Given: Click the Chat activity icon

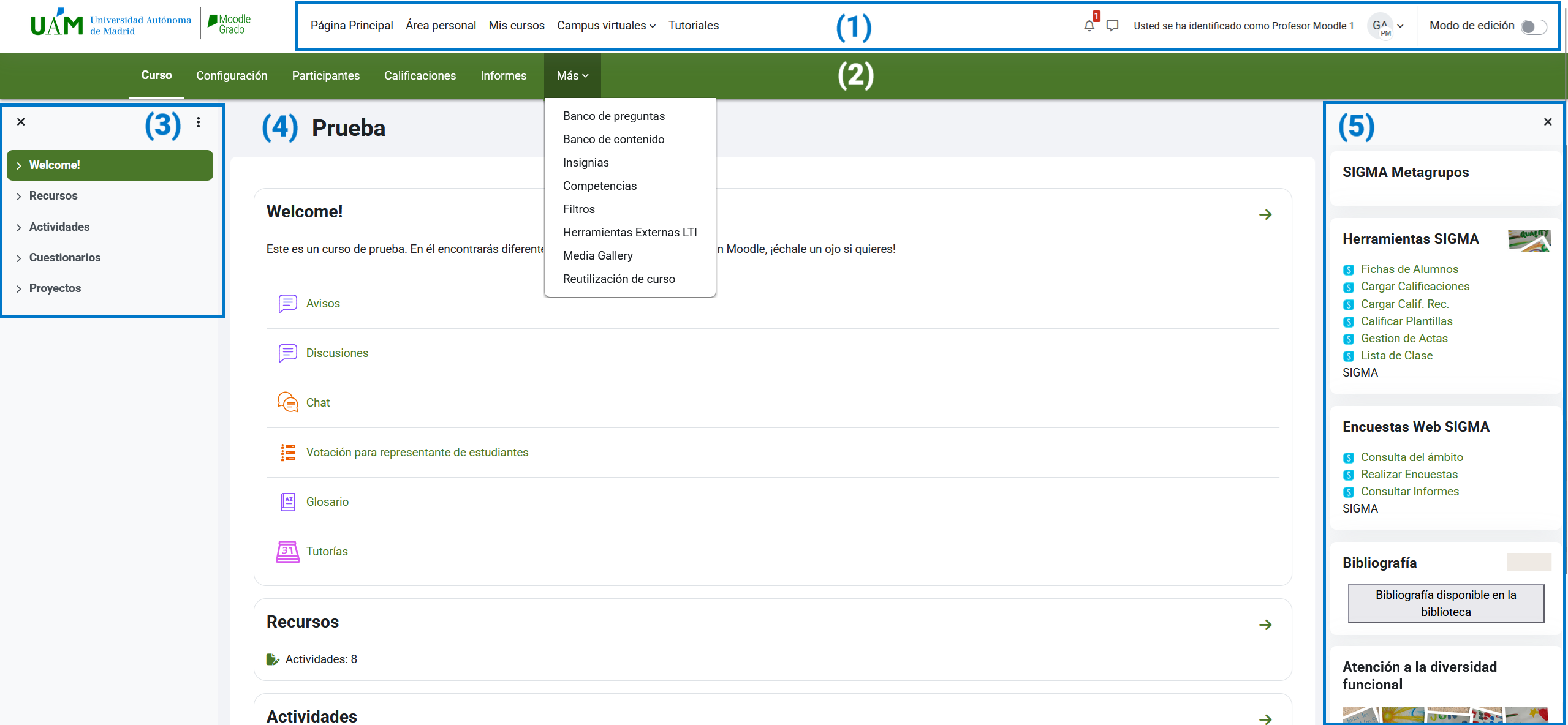Looking at the screenshot, I should (287, 402).
